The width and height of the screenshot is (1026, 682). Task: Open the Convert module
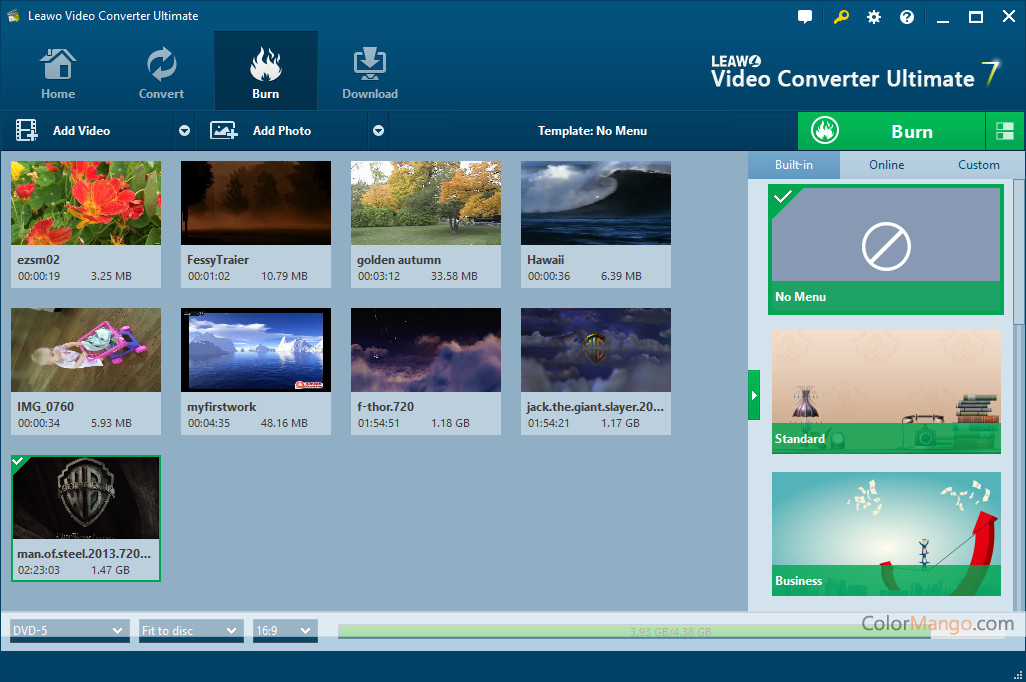pos(161,73)
